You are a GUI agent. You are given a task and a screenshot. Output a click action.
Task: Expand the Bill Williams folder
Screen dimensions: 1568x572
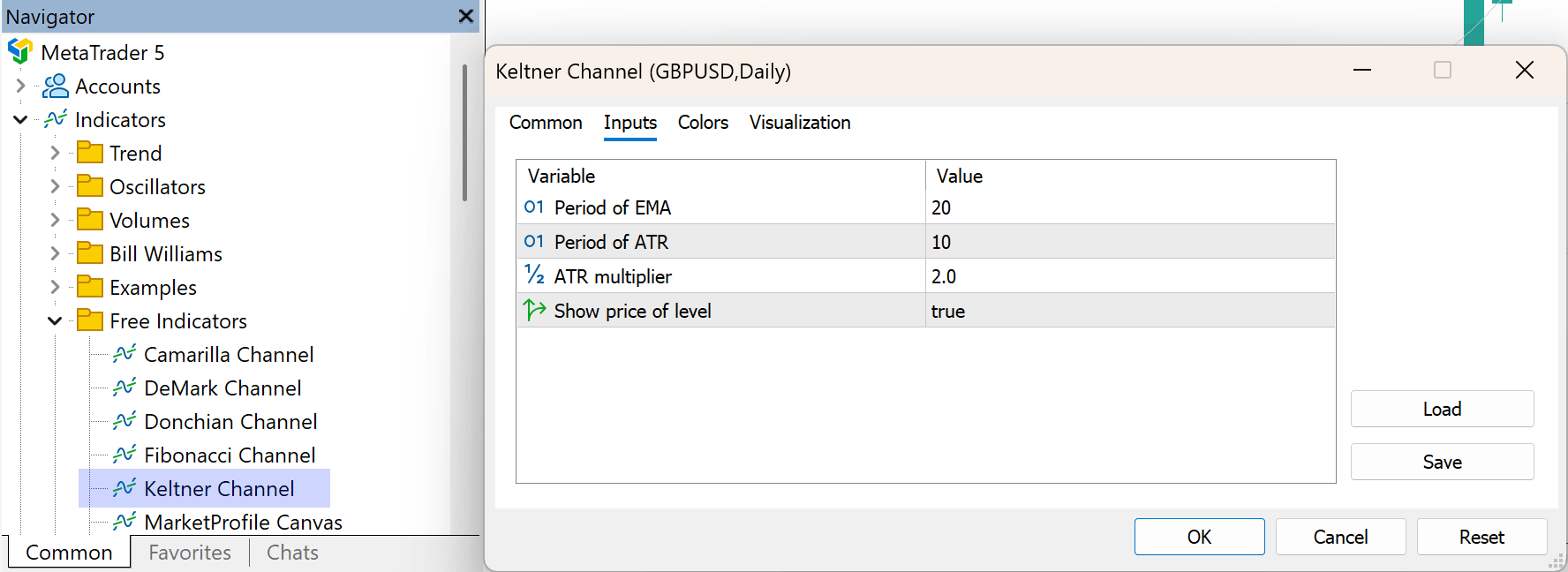tap(55, 253)
